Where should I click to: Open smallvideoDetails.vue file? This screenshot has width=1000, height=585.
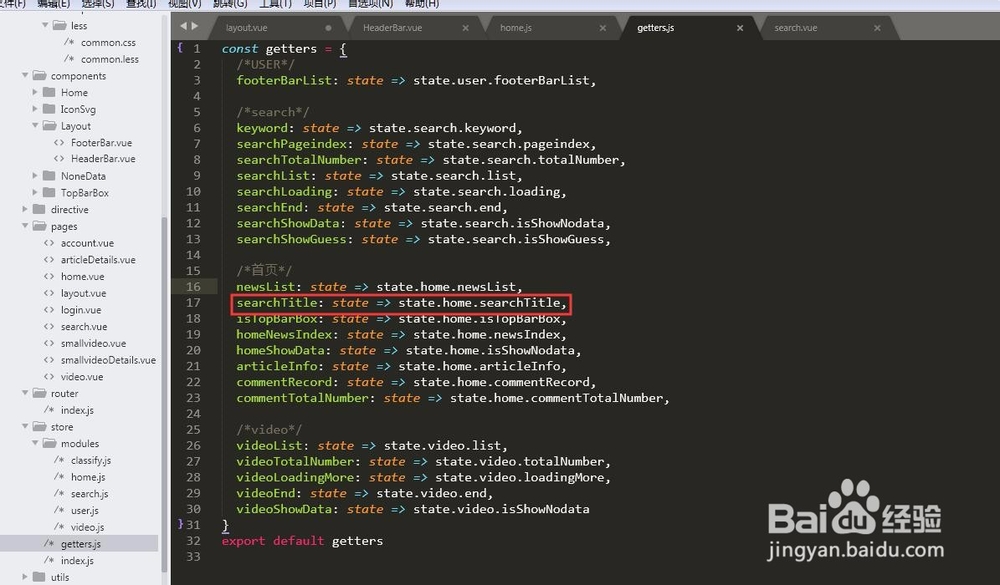(x=108, y=360)
